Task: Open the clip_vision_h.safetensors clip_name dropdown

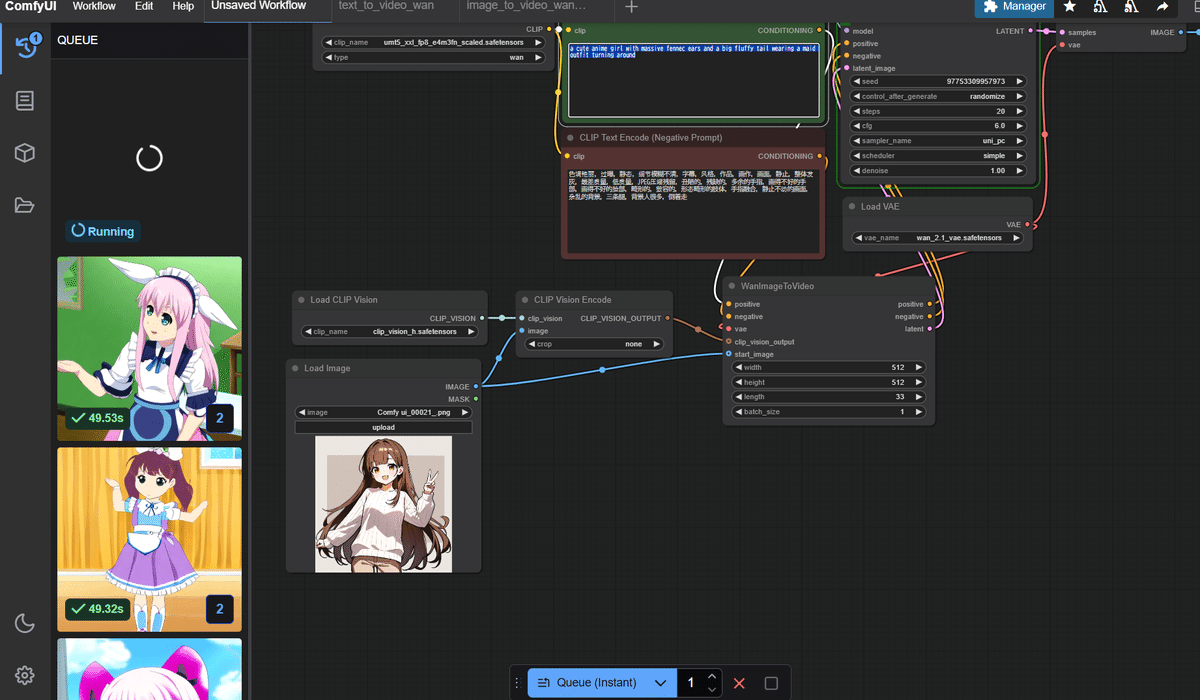Action: pyautogui.click(x=389, y=331)
